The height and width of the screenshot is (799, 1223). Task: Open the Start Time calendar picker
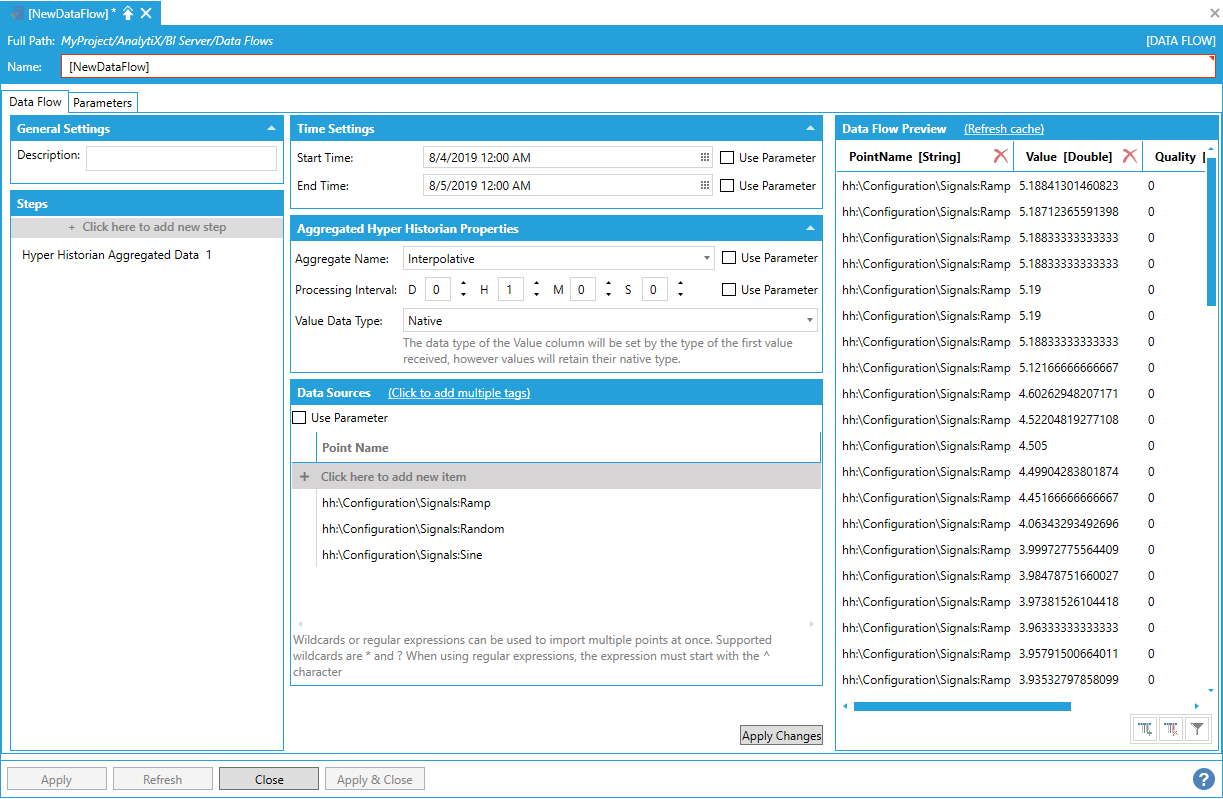[x=704, y=158]
